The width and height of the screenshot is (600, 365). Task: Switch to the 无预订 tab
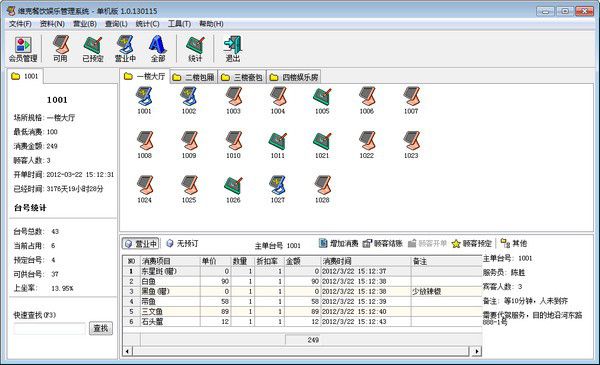click(182, 243)
